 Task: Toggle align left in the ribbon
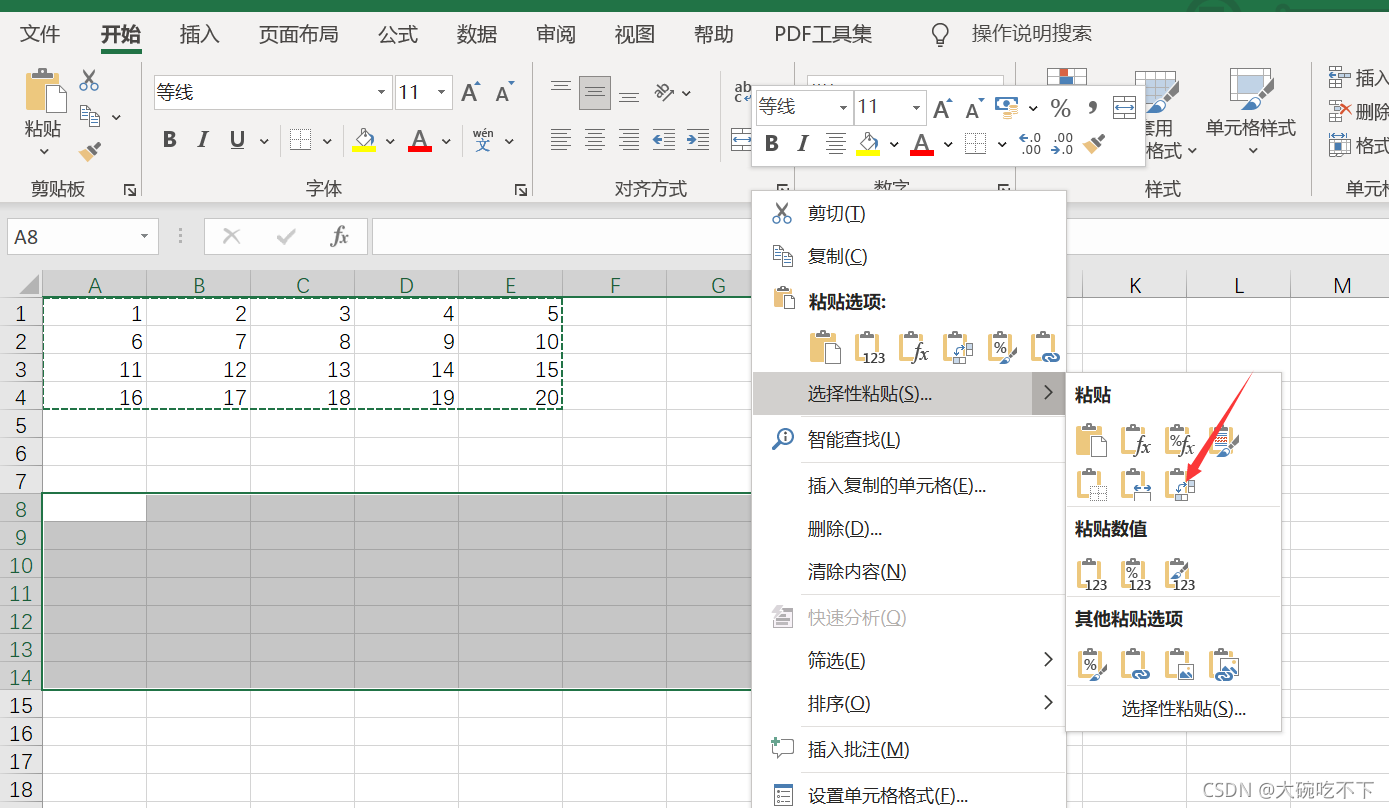tap(561, 140)
